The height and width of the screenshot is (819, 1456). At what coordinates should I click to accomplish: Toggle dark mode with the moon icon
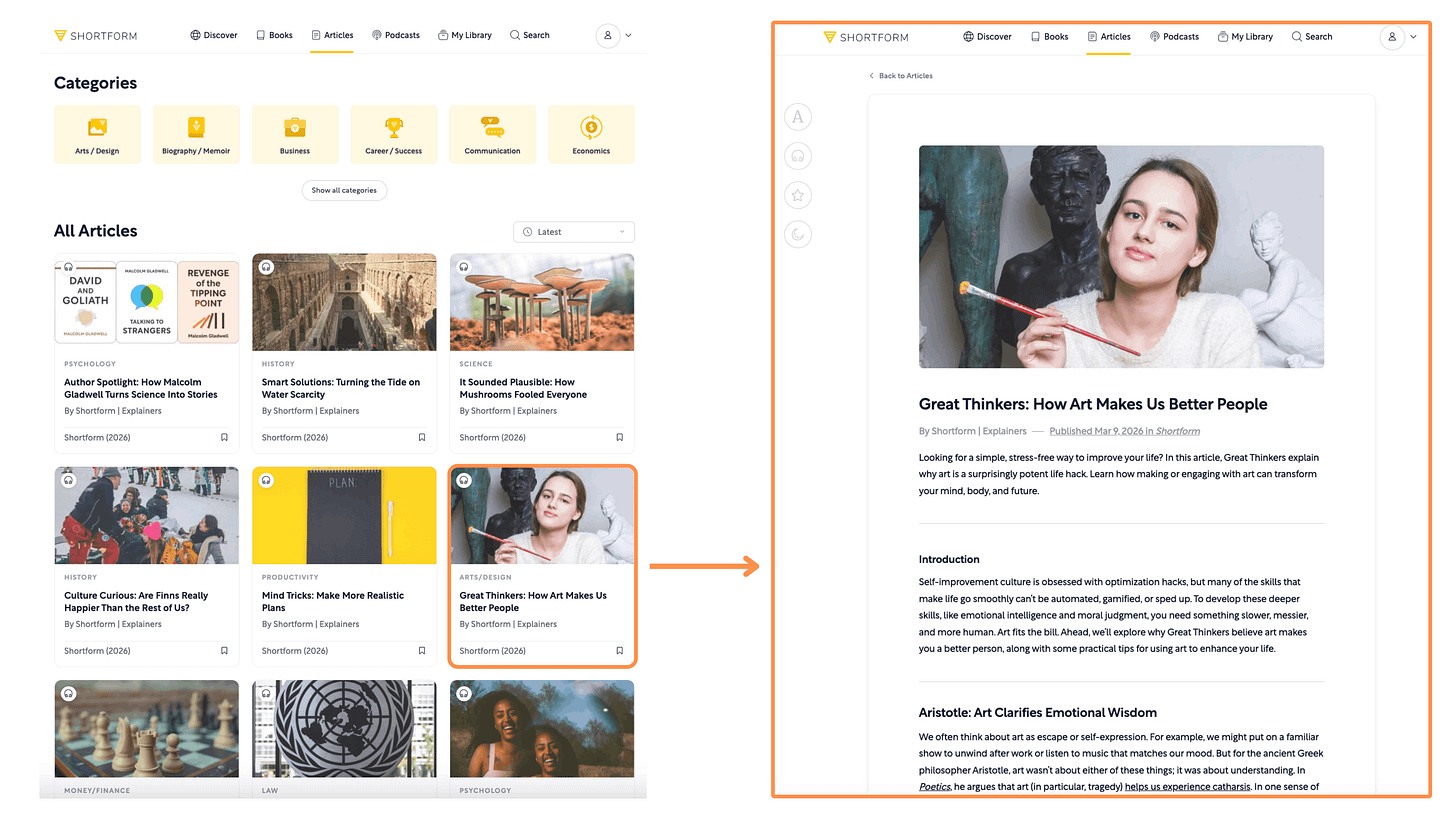pyautogui.click(x=797, y=234)
